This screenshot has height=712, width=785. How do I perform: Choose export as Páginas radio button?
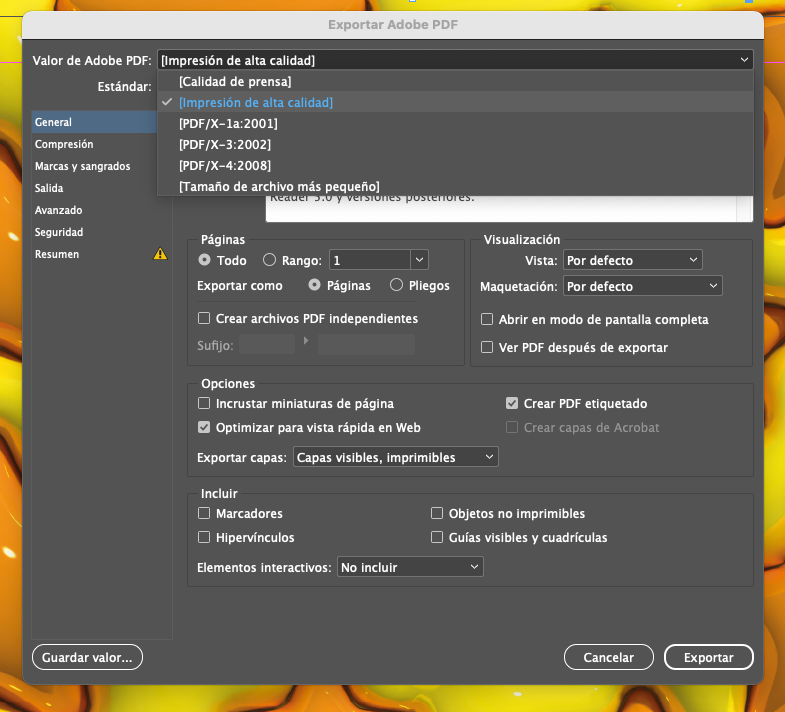click(x=314, y=285)
